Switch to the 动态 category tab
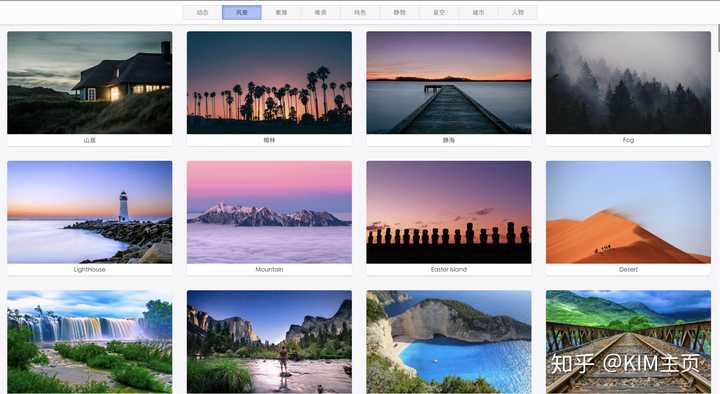This screenshot has height=394, width=720. (202, 12)
